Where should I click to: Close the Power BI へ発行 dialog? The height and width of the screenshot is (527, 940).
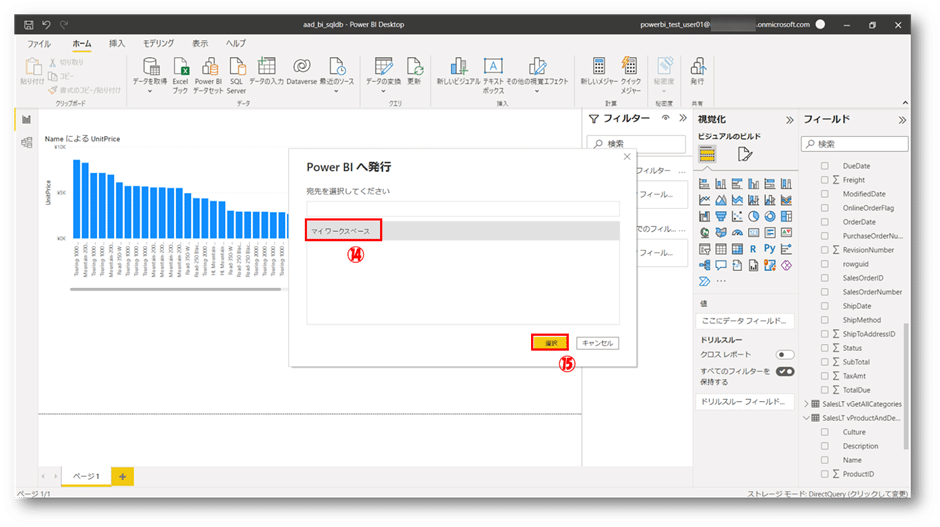[626, 156]
